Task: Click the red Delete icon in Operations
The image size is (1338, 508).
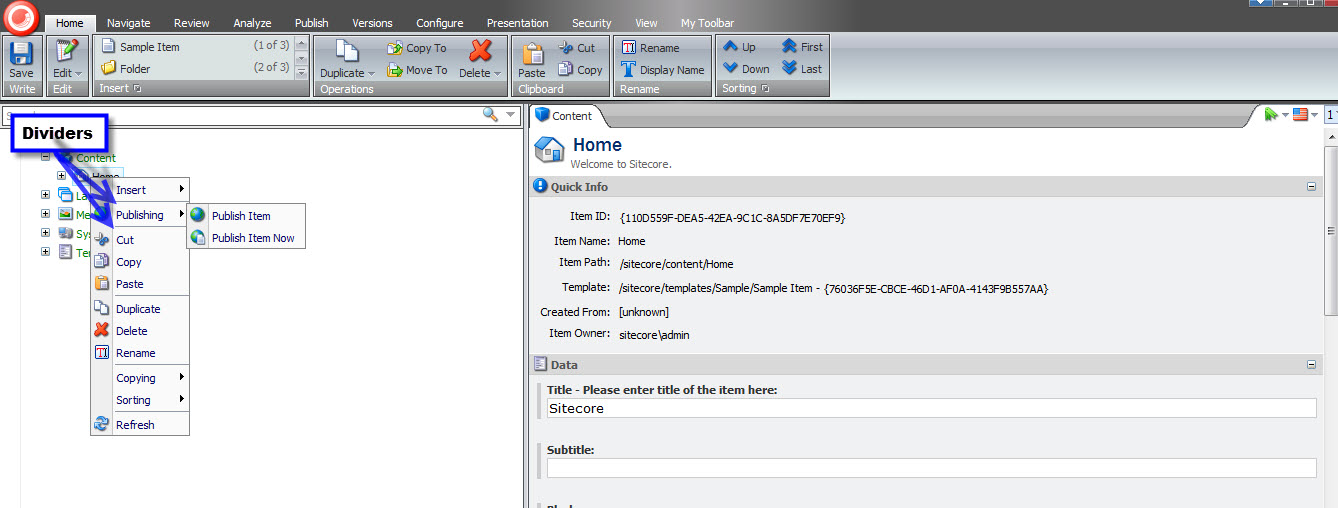Action: click(x=480, y=52)
